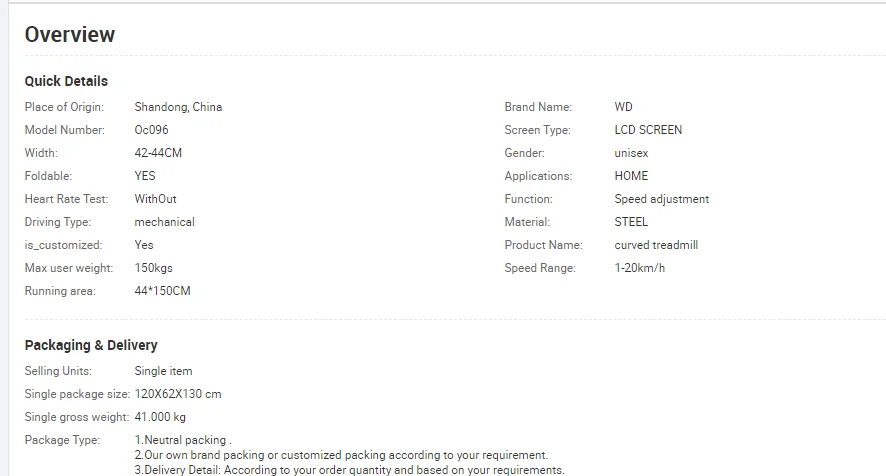Click the Speed adjustment function value
This screenshot has height=476, width=886.
(x=662, y=199)
